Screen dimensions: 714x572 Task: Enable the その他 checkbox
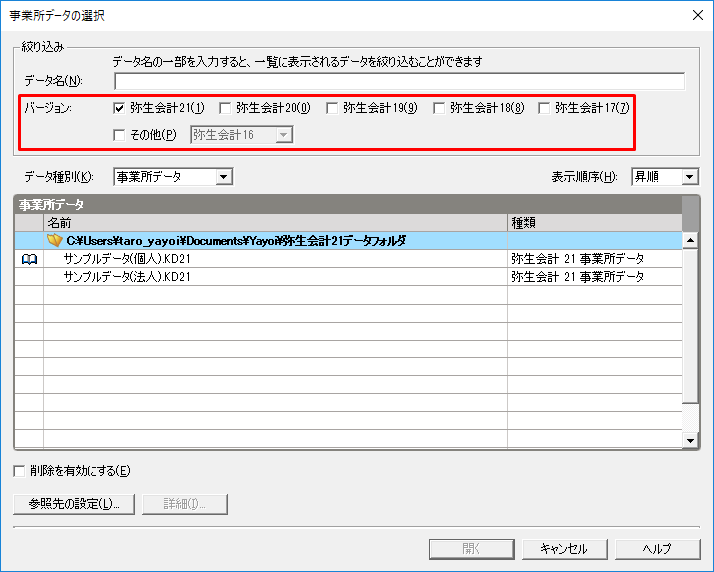(120, 134)
